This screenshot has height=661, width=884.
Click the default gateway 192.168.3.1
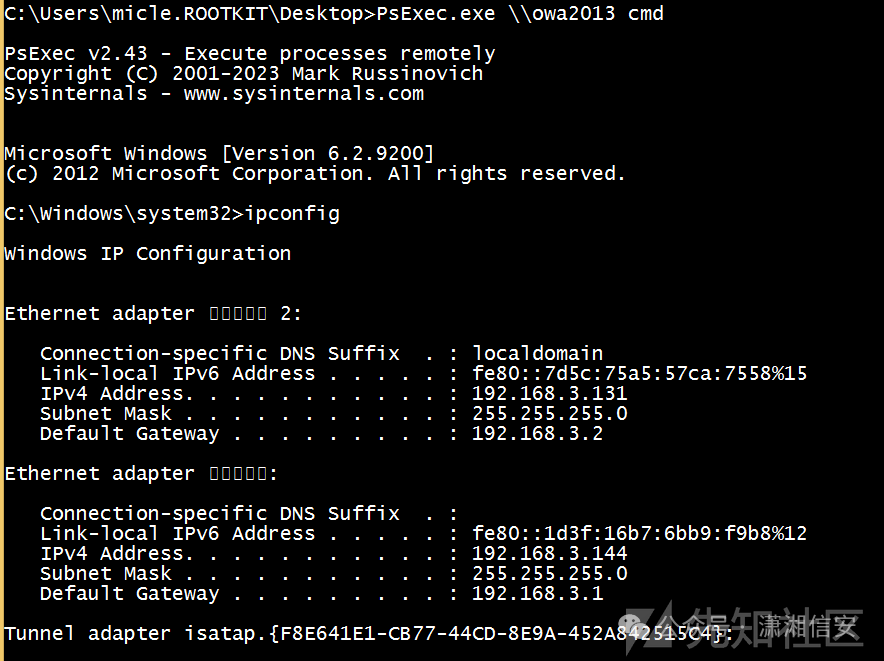538,594
